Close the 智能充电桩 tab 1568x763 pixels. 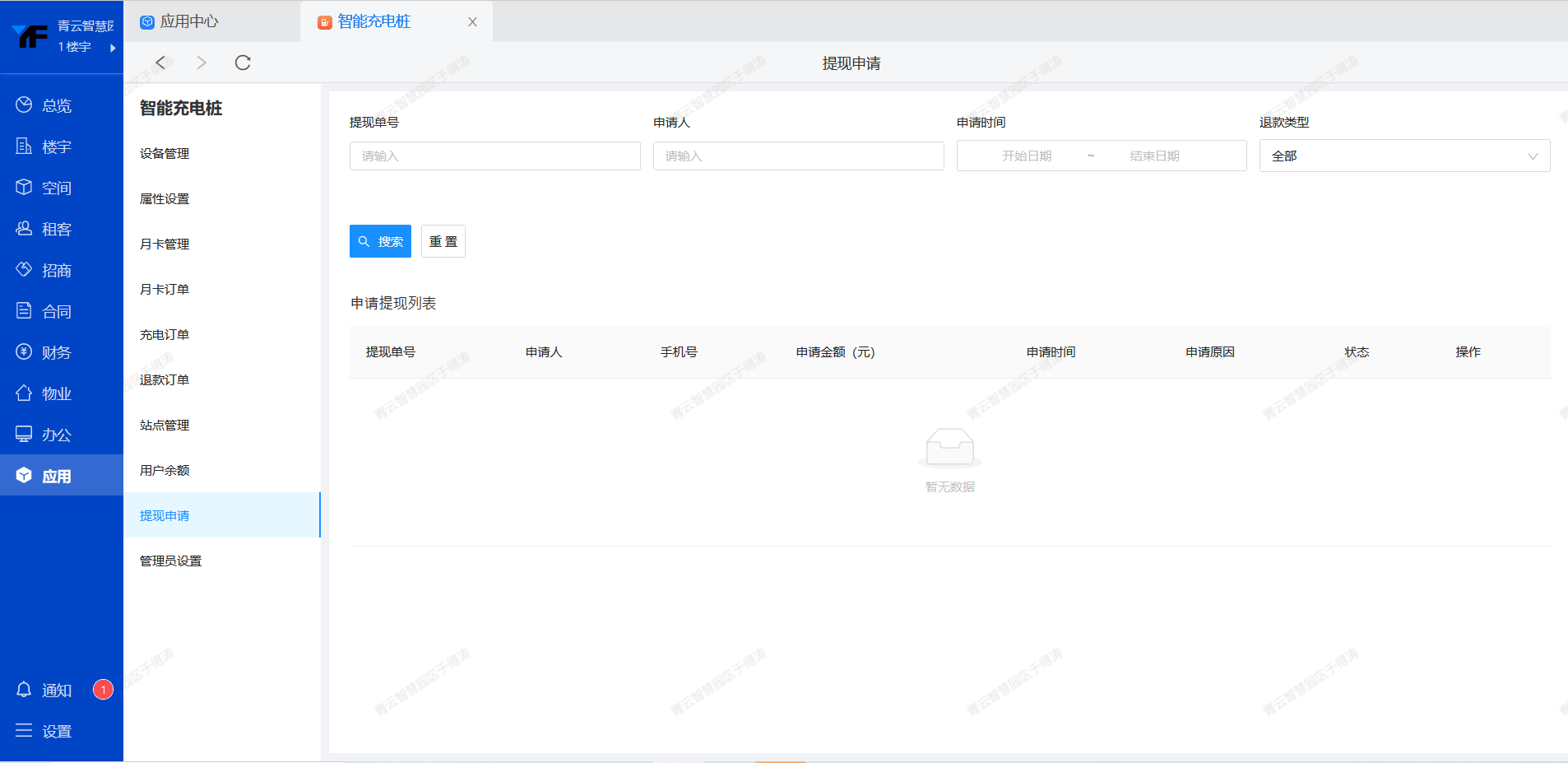click(x=472, y=22)
